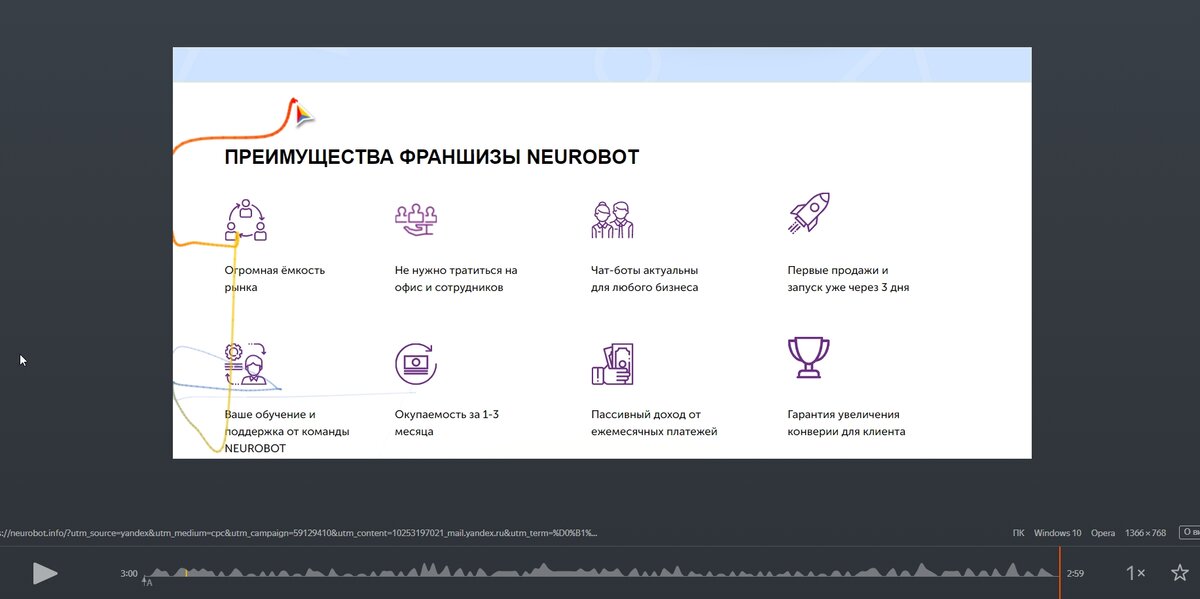Click 'Ваше обучение и поддержка от команды NEUROBOT'

pos(287,431)
